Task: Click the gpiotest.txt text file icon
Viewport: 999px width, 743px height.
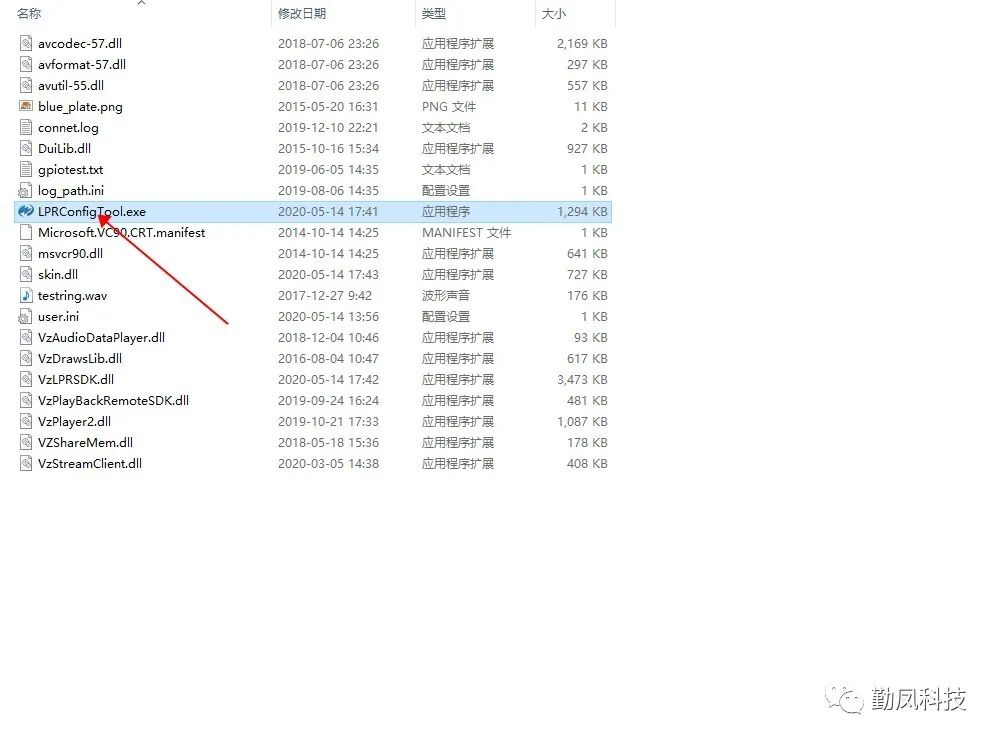Action: [x=25, y=170]
